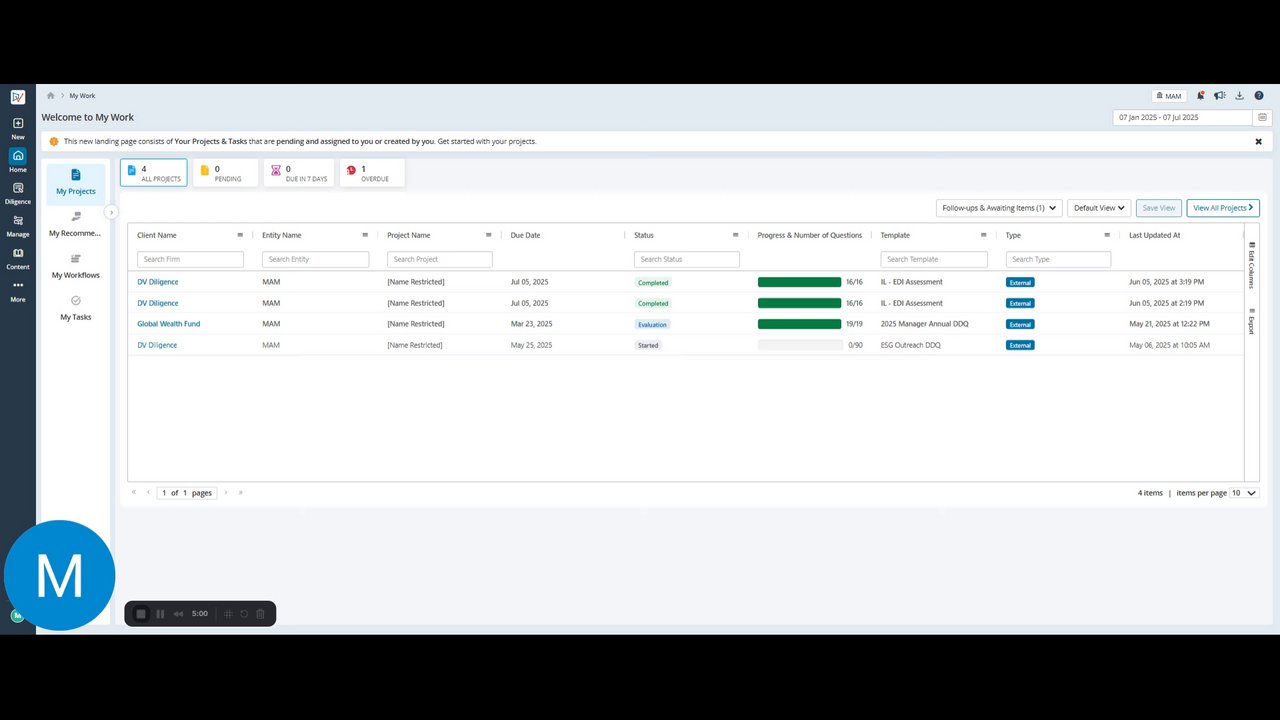Expand the left panel chevron arrow
1280x720 pixels.
click(x=111, y=212)
